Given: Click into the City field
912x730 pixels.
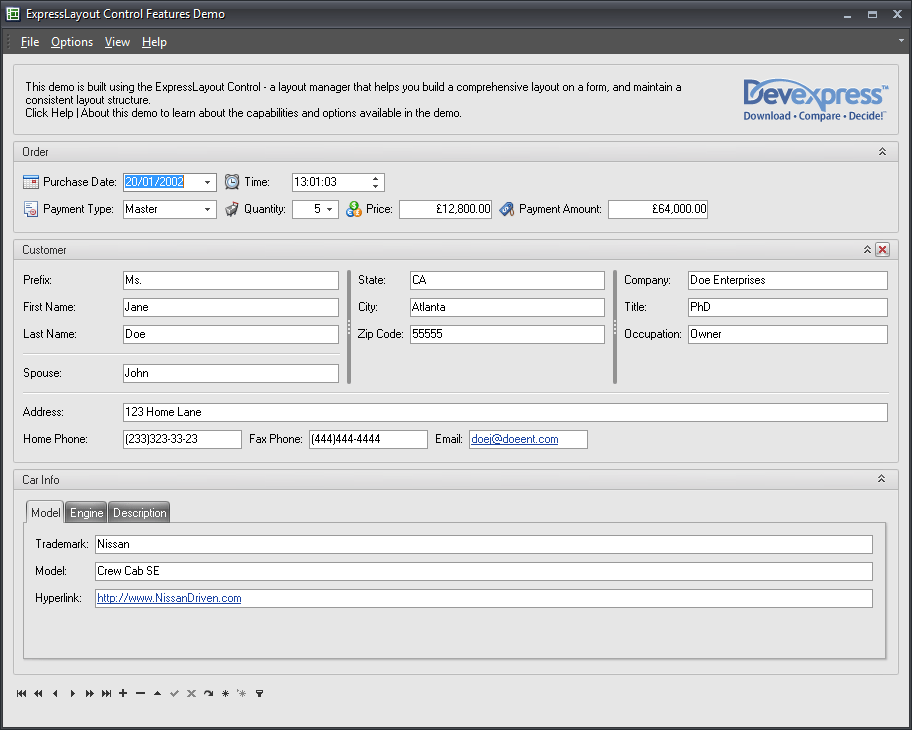Looking at the screenshot, I should click(x=507, y=307).
